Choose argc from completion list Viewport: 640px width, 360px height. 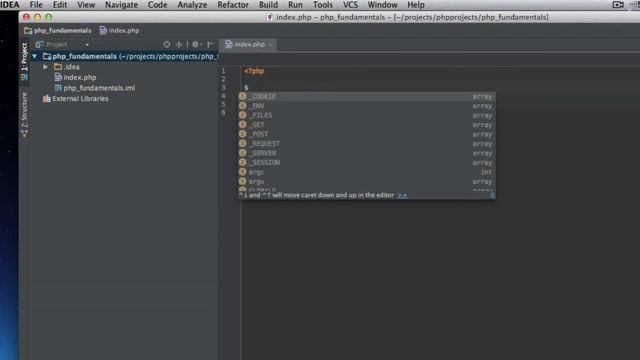click(367, 172)
